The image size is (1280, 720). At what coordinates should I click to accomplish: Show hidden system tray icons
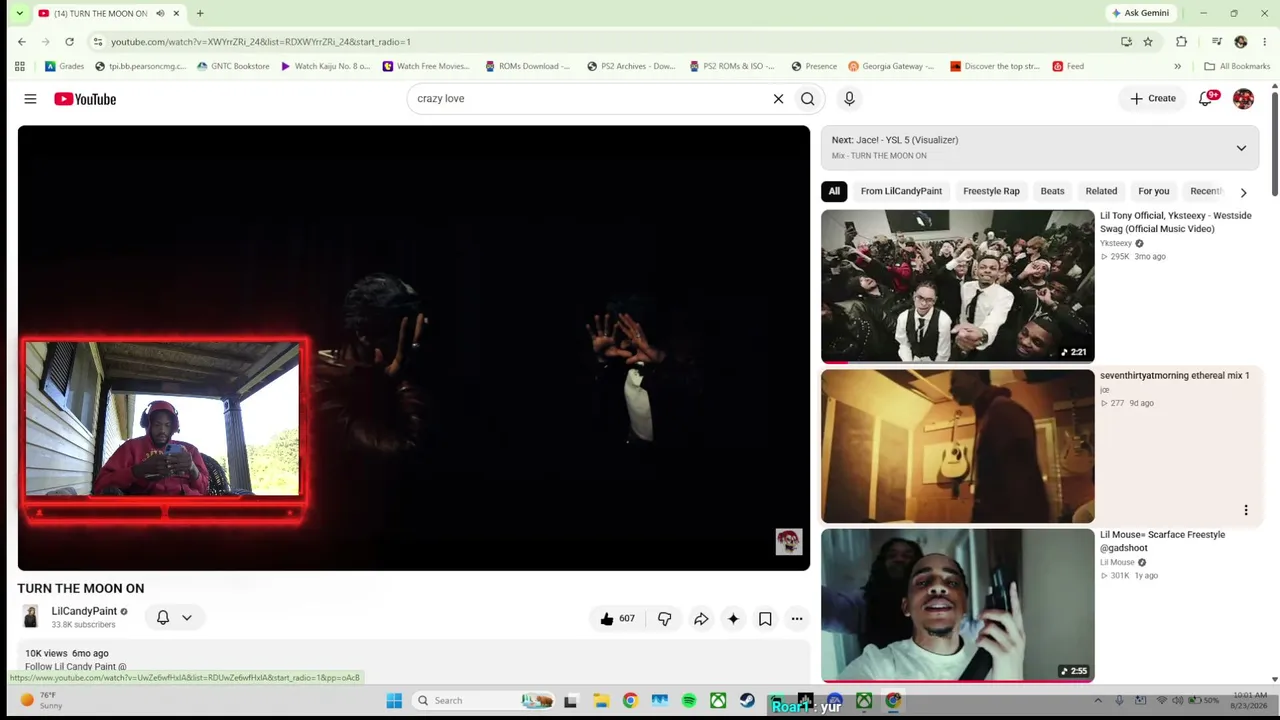pyautogui.click(x=1098, y=701)
